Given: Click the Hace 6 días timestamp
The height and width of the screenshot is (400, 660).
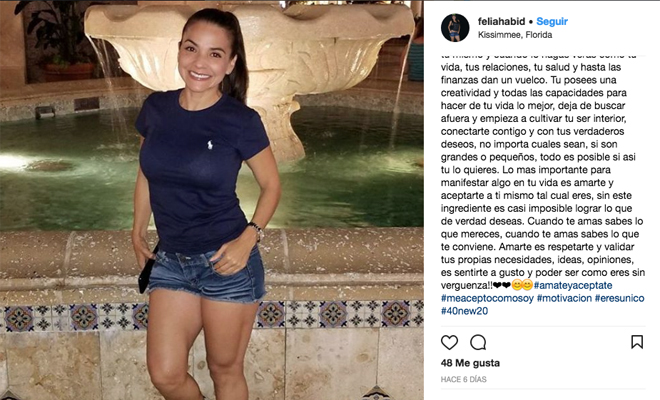Looking at the screenshot, I should [x=463, y=379].
